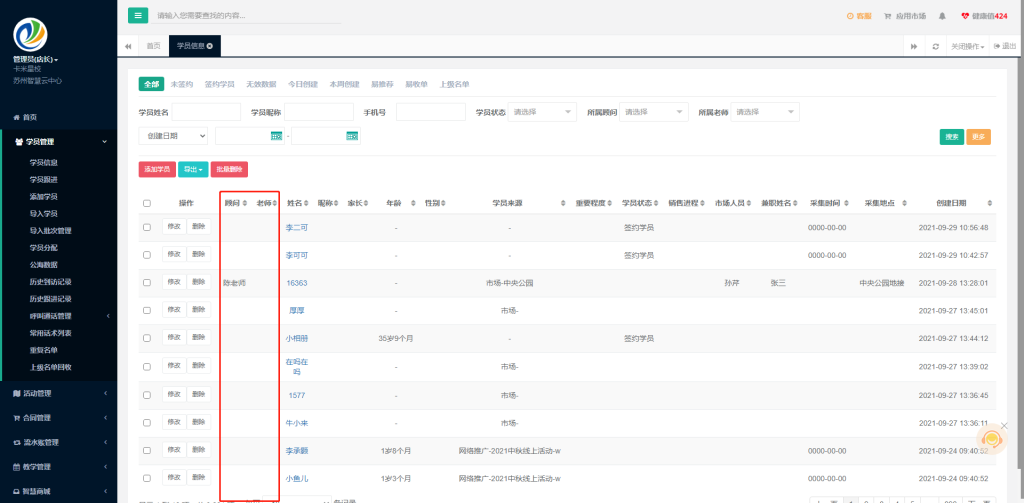Open 公海数据 in the sidebar
Screen dimensions: 1024x503
pyautogui.click(x=44, y=265)
